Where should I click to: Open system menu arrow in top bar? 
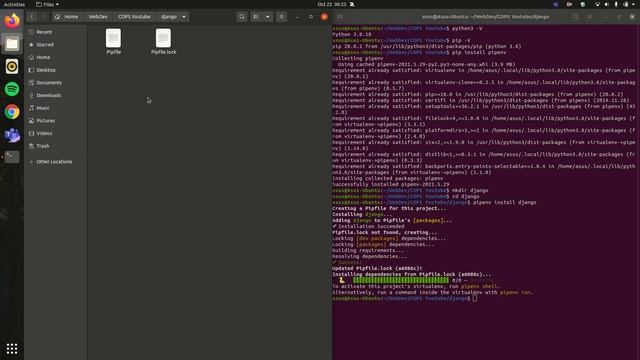coord(633,4)
